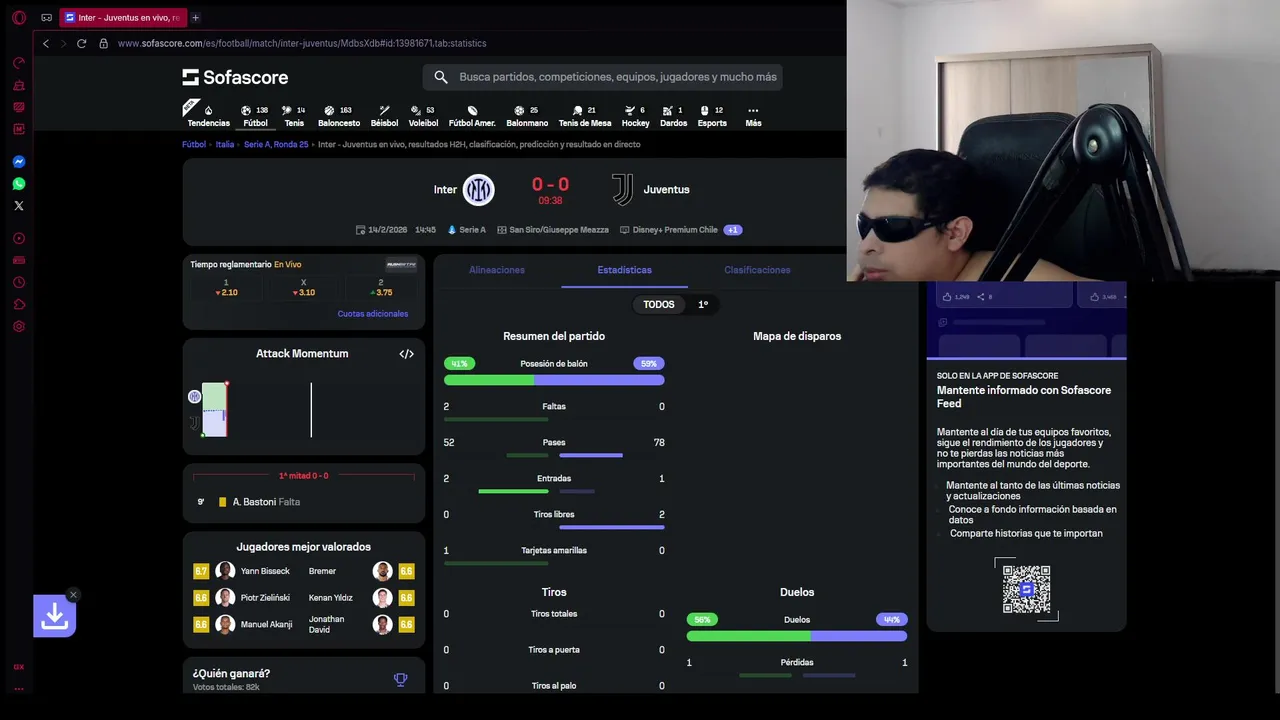The width and height of the screenshot is (1280, 720).
Task: Open the Esports section
Action: pos(712,116)
